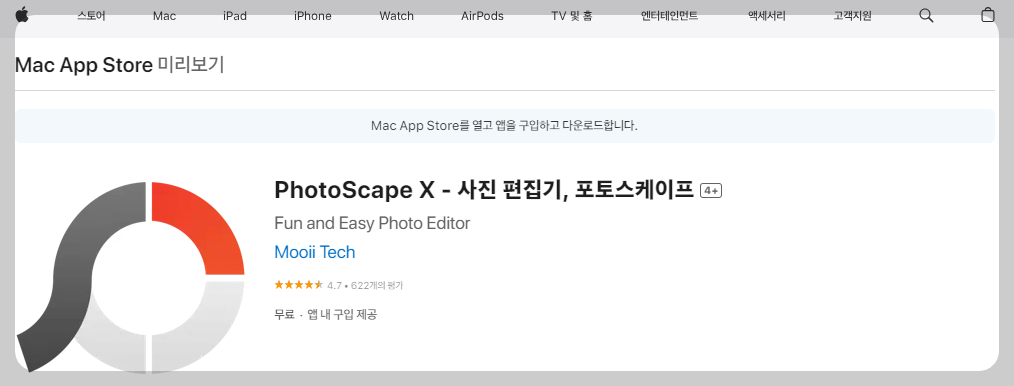Open the 고객지원 menu
The height and width of the screenshot is (386, 1014).
pos(852,16)
